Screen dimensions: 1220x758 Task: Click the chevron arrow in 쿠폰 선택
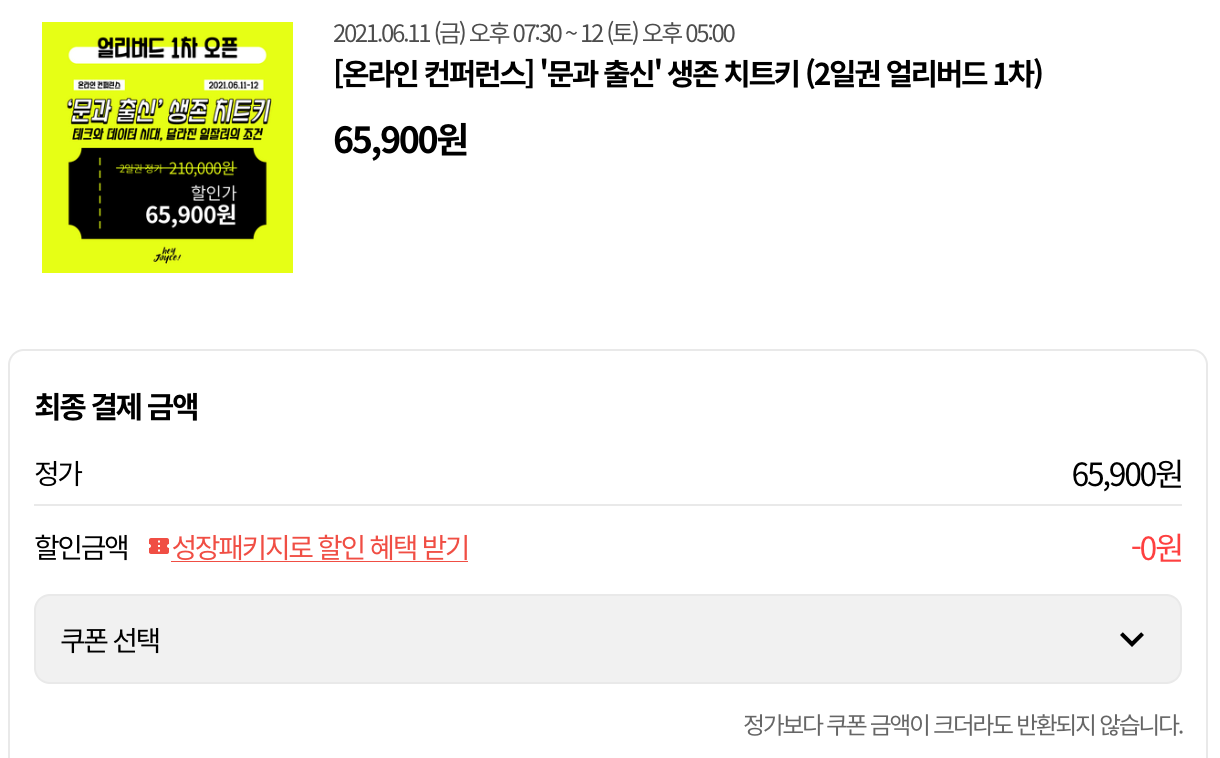1131,639
